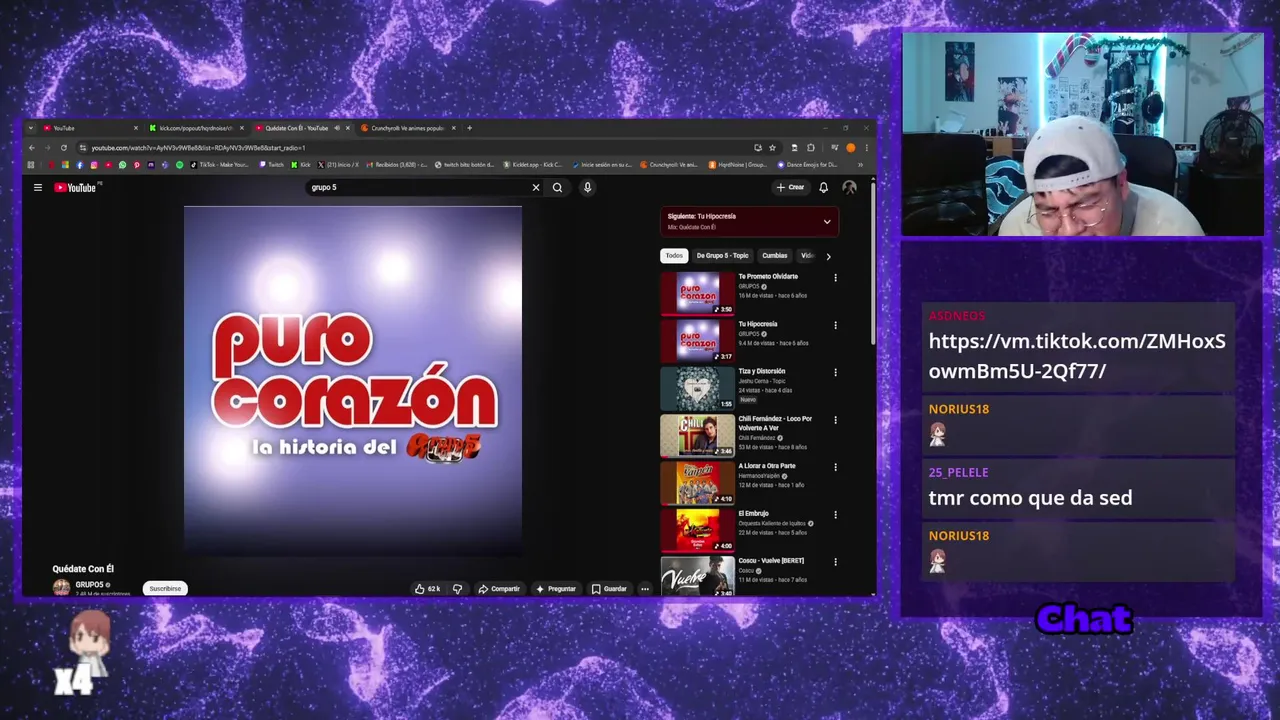Open the browser three-dot menu
1280x720 pixels.
pyautogui.click(x=866, y=147)
